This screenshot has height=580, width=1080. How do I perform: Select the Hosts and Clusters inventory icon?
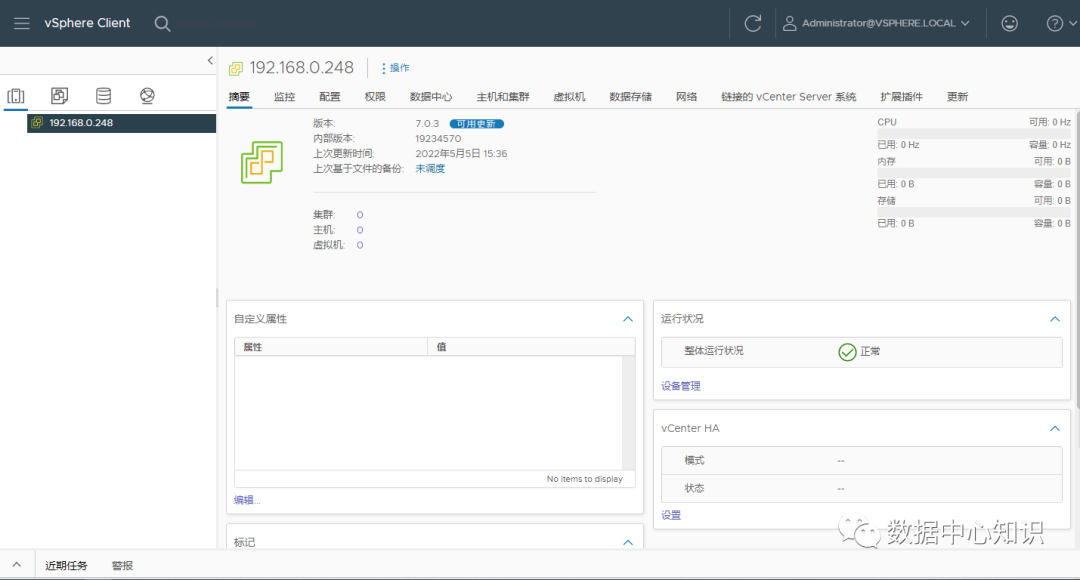pyautogui.click(x=16, y=96)
